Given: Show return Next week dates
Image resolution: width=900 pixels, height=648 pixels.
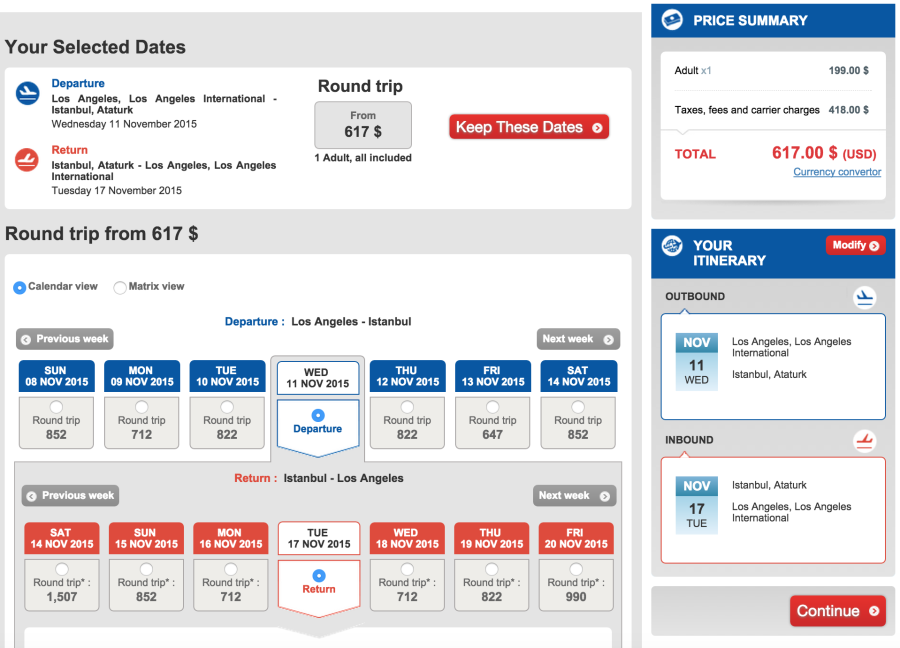Looking at the screenshot, I should pyautogui.click(x=574, y=495).
